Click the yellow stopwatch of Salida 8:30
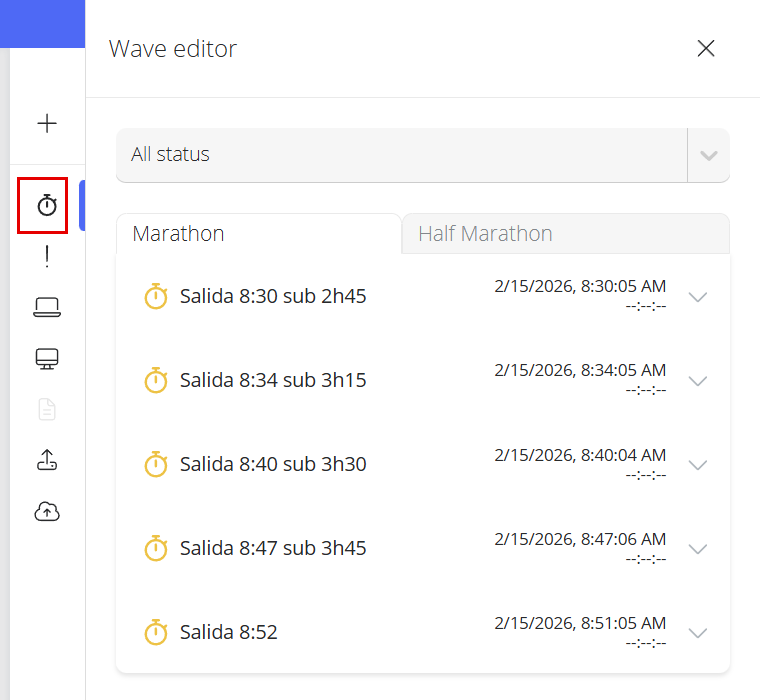The image size is (760, 700). (x=156, y=296)
